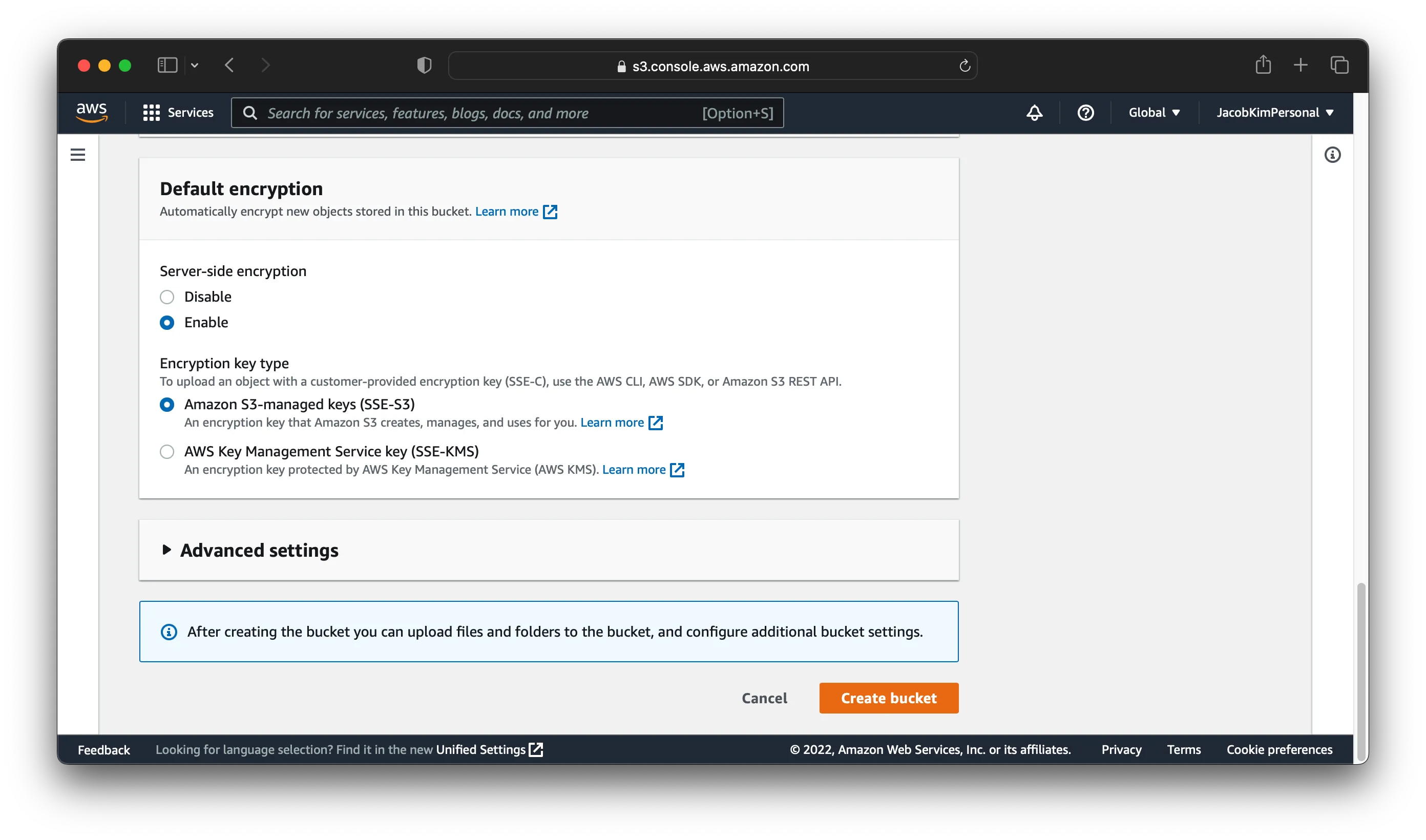Screen dimensions: 1426x840
Task: Open Learn more about default encryption
Action: coord(507,211)
